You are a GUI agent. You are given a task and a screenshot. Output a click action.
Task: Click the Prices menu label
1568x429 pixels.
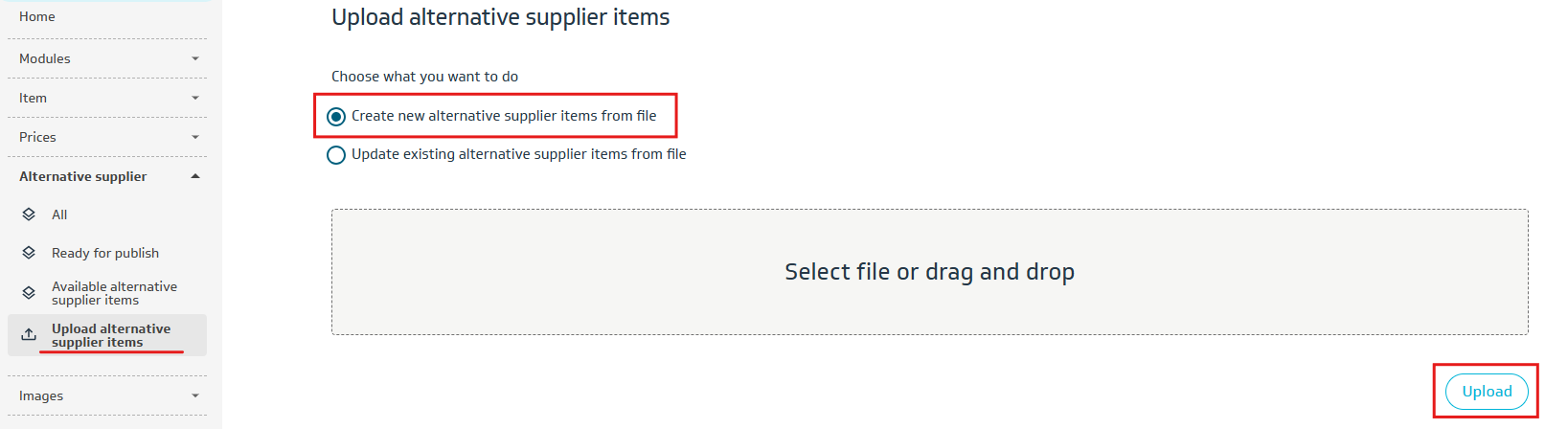coord(37,137)
